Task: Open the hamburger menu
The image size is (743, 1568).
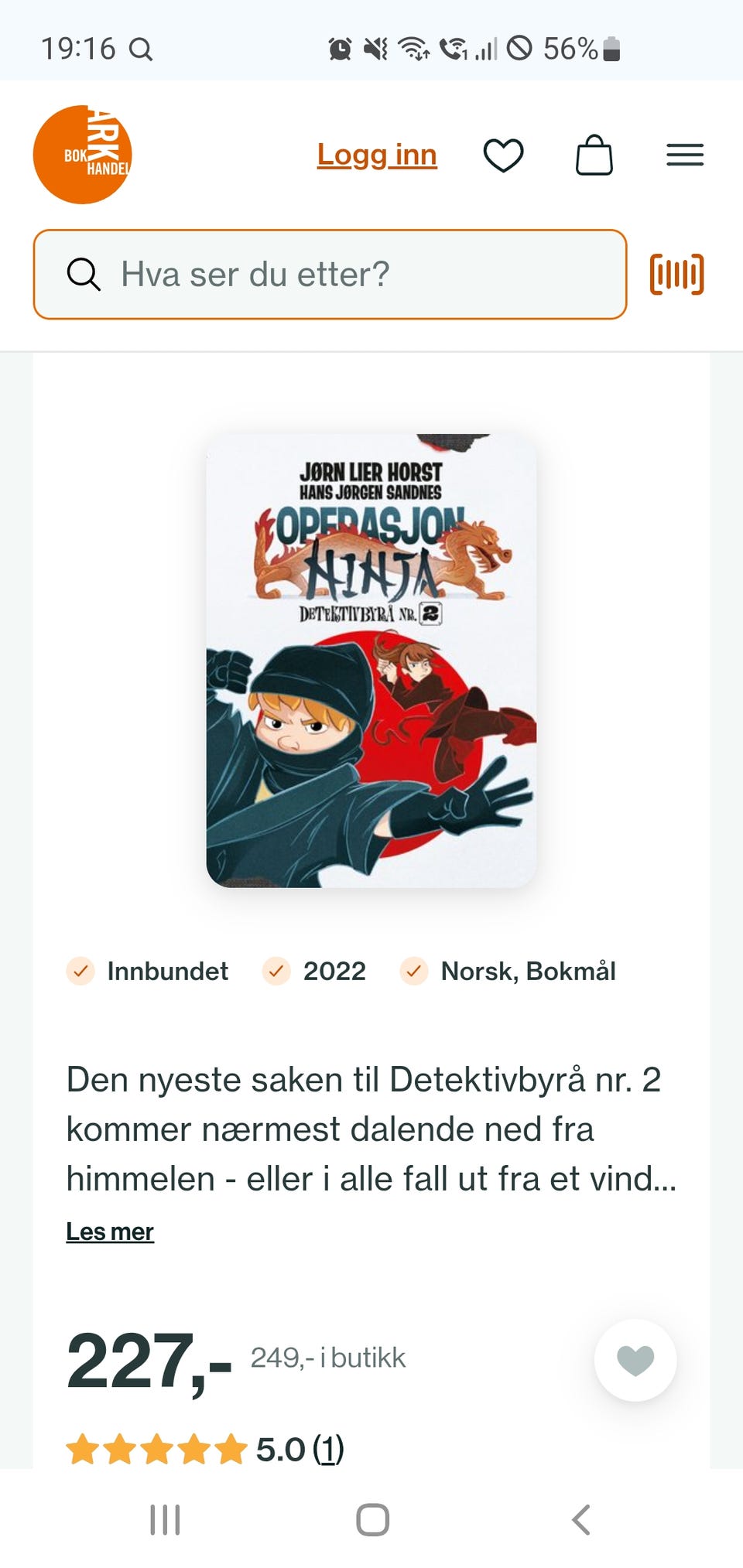Action: pos(685,155)
